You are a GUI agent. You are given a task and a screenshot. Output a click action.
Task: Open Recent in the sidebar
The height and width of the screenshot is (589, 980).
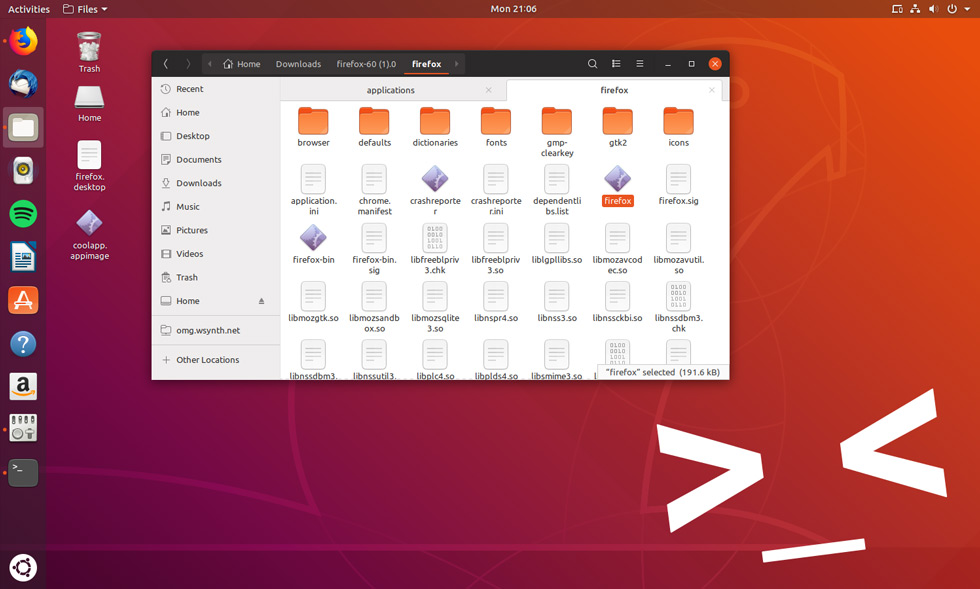pos(216,89)
